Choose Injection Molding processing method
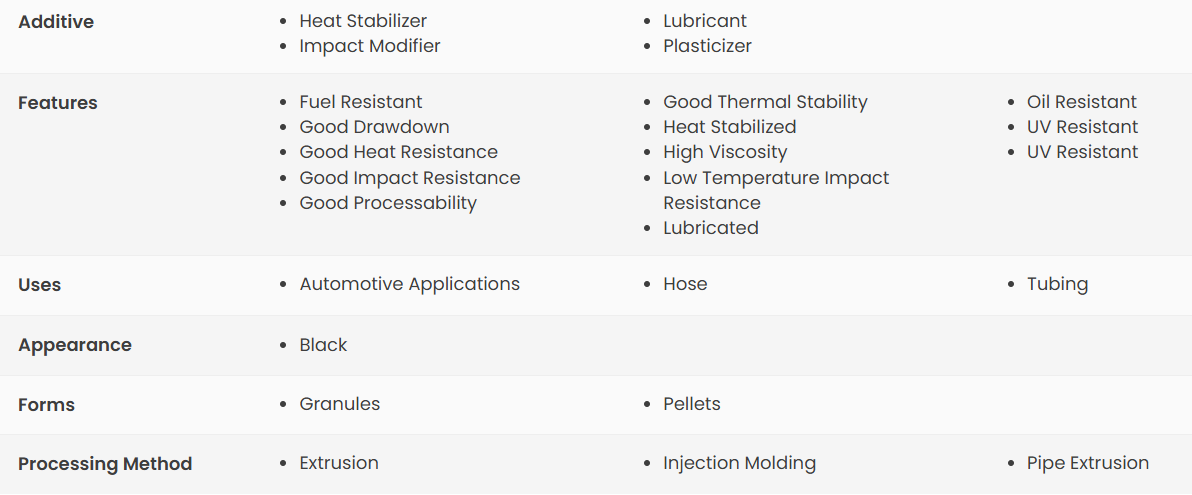Viewport: 1192px width, 495px height. 739,463
